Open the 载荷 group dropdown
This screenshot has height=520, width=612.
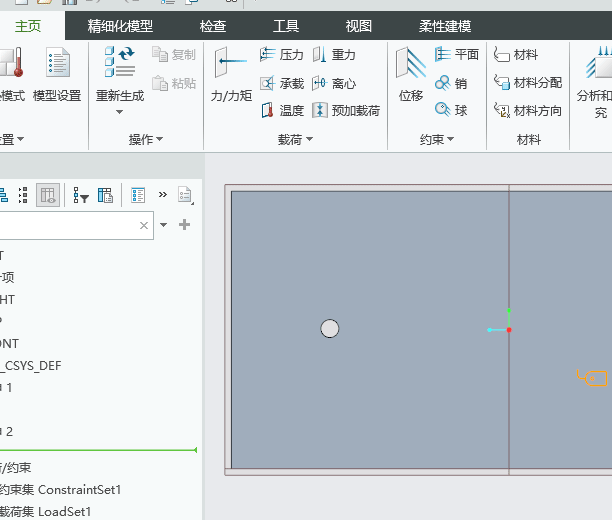[x=295, y=139]
